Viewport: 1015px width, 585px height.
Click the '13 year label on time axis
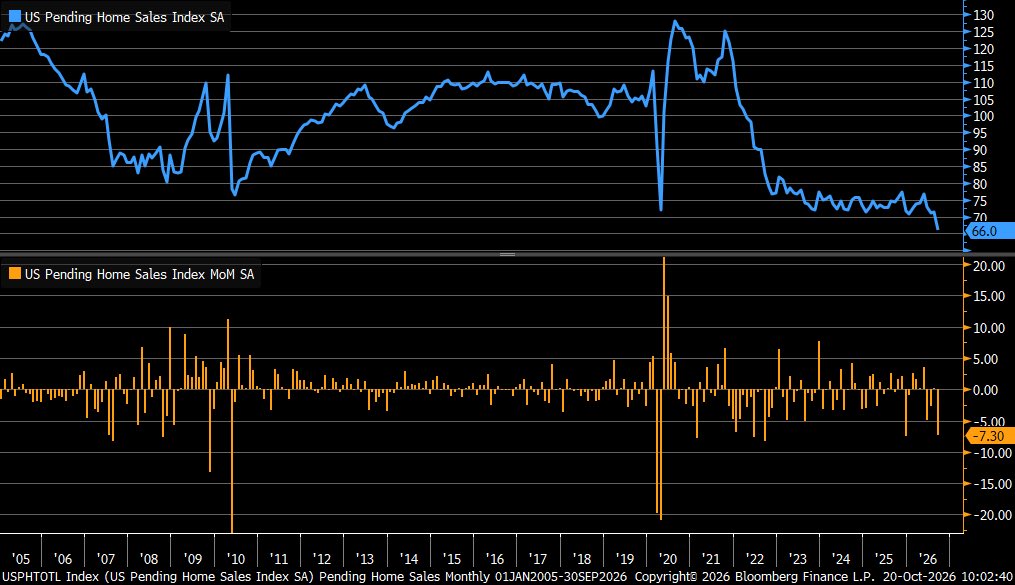(364, 558)
